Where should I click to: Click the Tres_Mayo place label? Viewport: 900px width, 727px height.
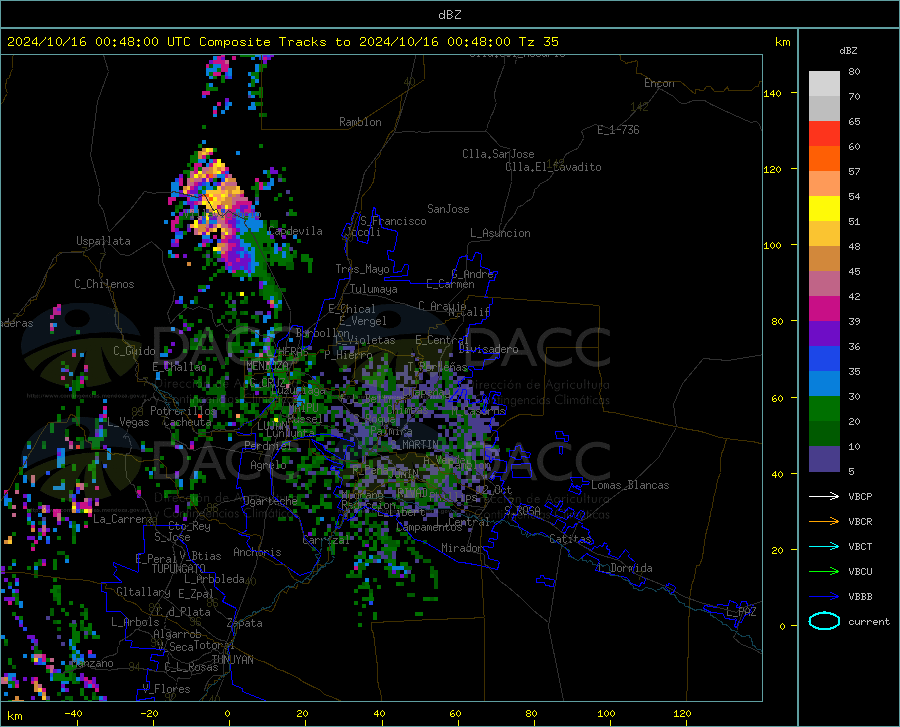(x=362, y=269)
